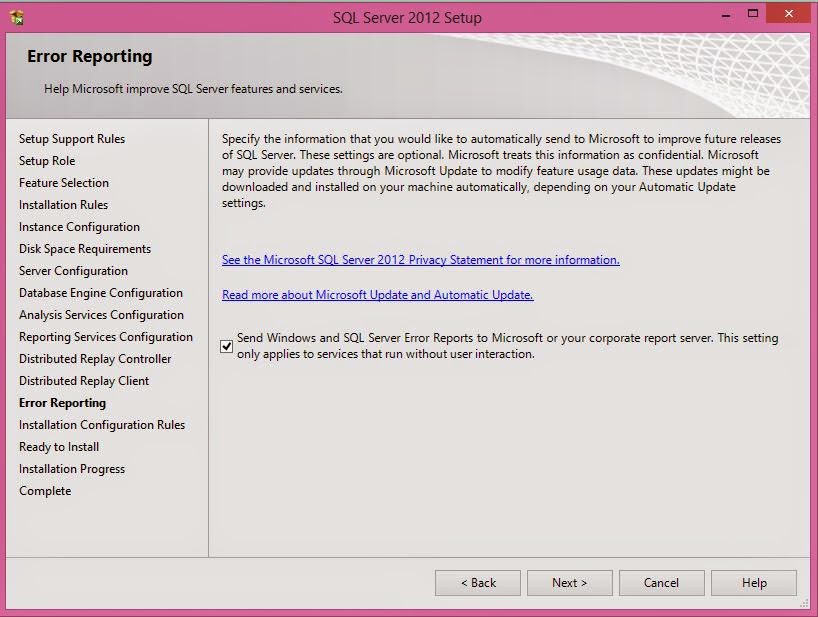The width and height of the screenshot is (818, 617).
Task: Select the Complete step
Action: click(x=45, y=491)
